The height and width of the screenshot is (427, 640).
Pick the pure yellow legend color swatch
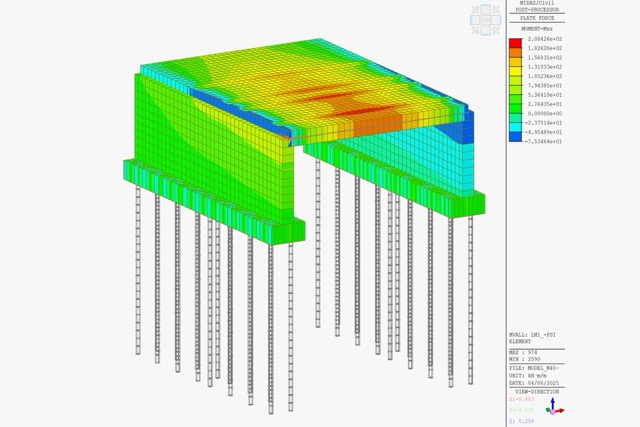tap(516, 71)
